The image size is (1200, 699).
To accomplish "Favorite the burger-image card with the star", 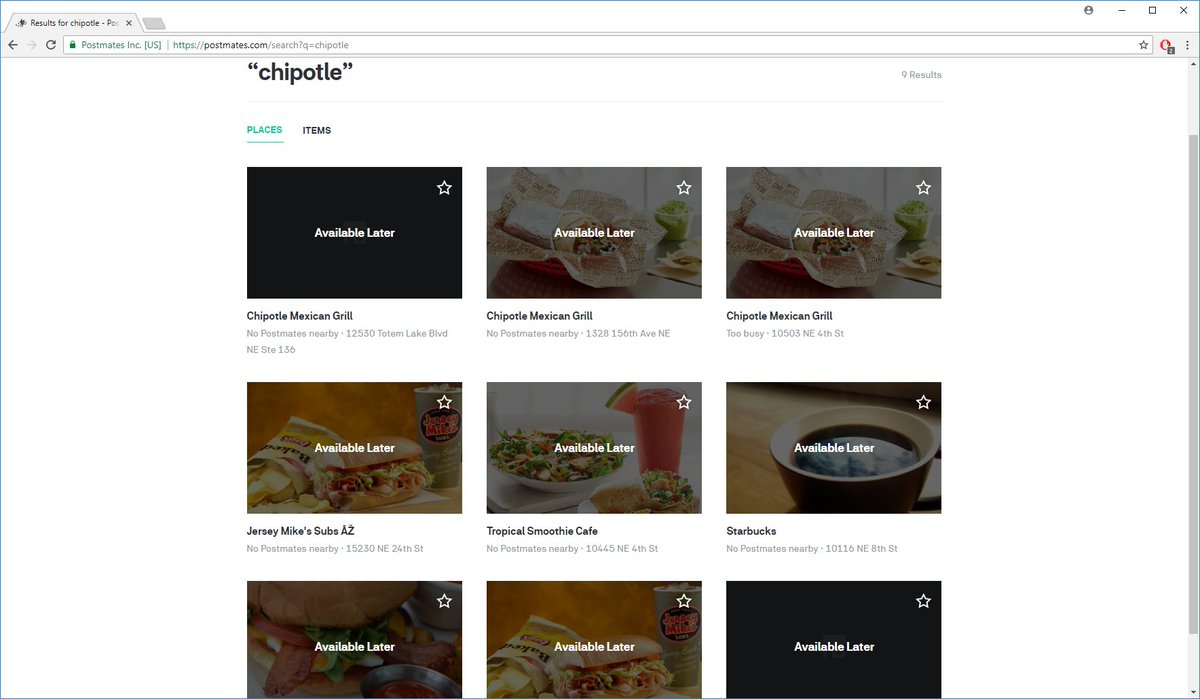I will pyautogui.click(x=444, y=601).
